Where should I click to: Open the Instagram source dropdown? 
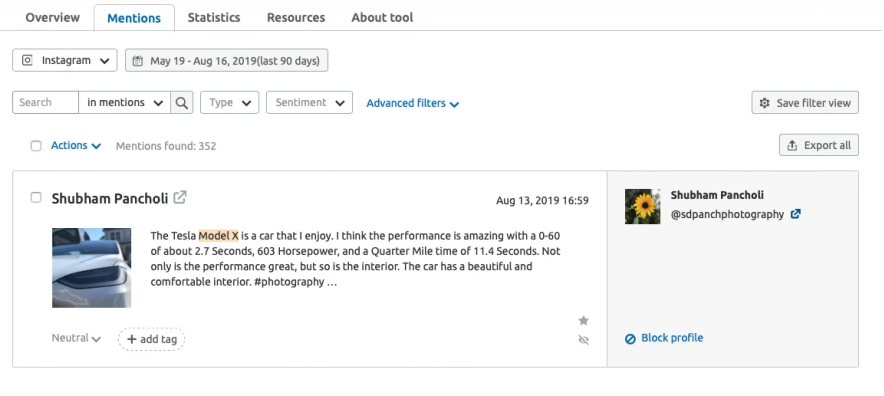(x=65, y=60)
